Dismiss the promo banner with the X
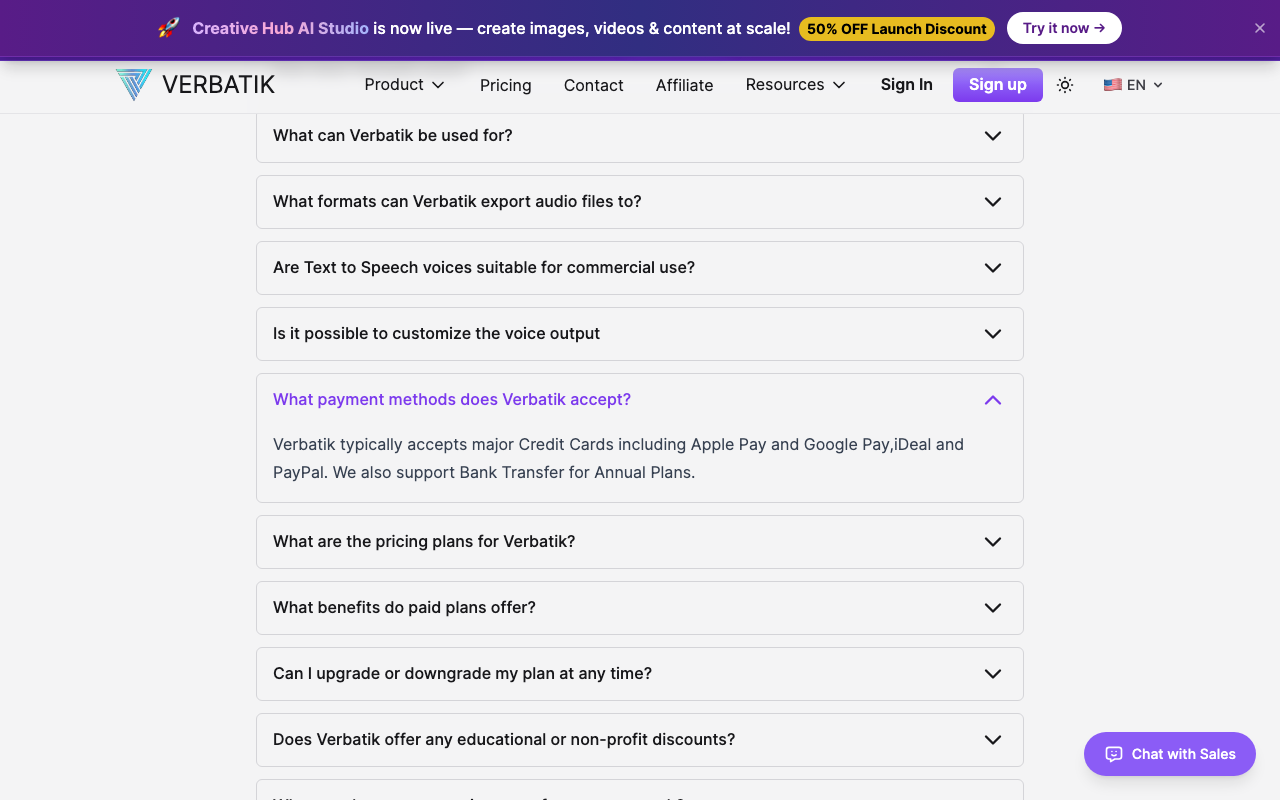This screenshot has height=800, width=1280. pos(1260,28)
